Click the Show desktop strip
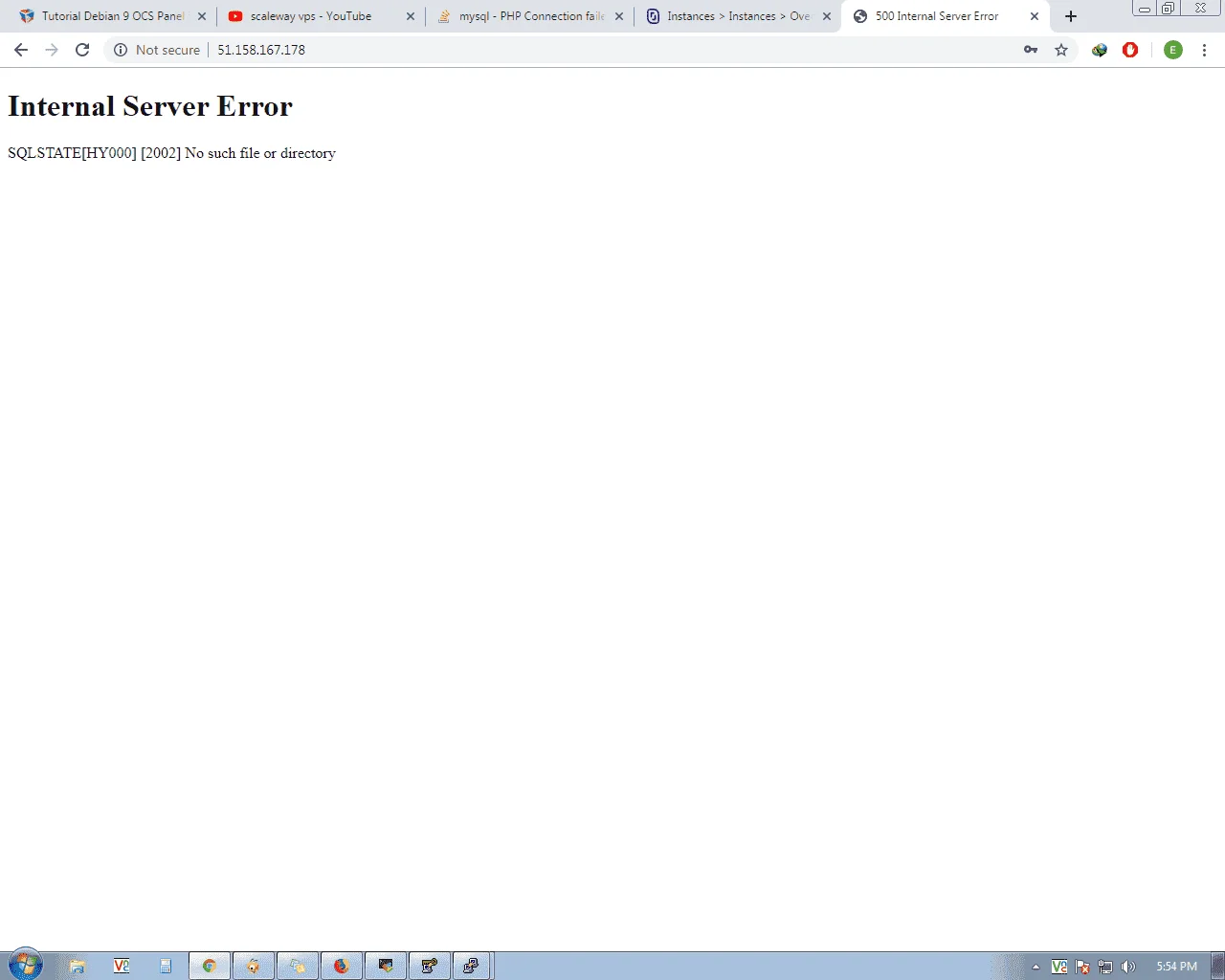This screenshot has height=980, width=1225. pos(1217,967)
